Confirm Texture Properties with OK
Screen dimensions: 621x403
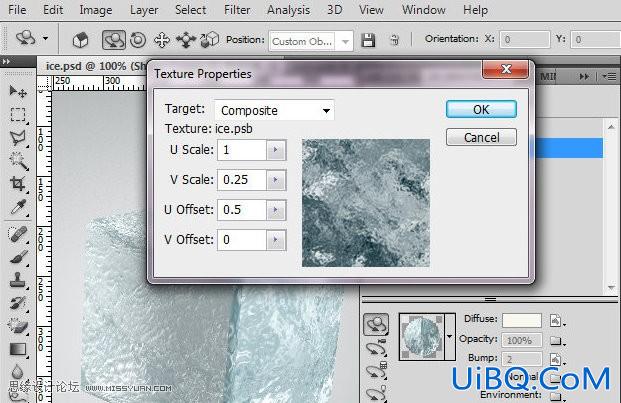tap(481, 109)
